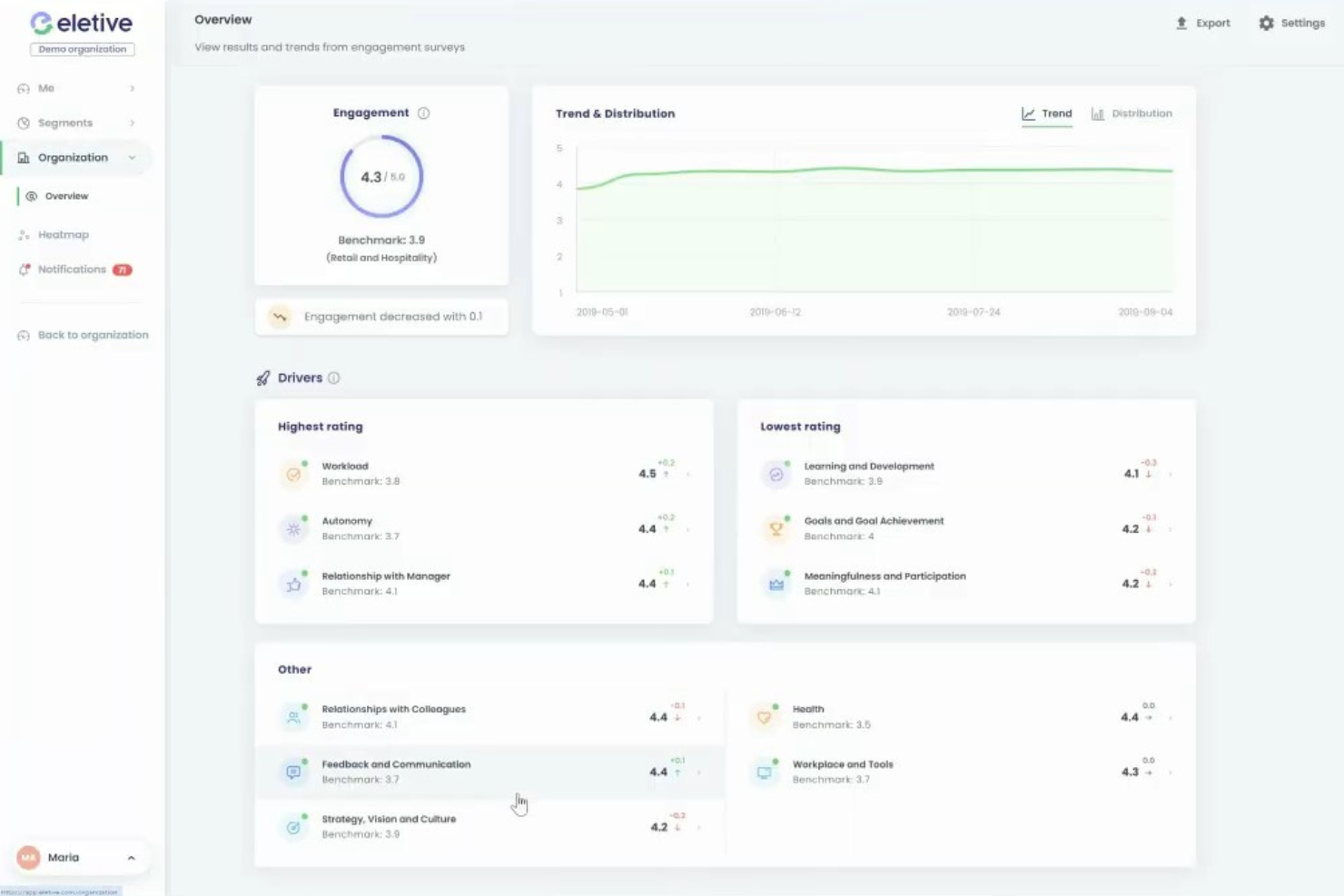Click the notifications count badge
The height and width of the screenshot is (896, 1344).
pyautogui.click(x=123, y=270)
